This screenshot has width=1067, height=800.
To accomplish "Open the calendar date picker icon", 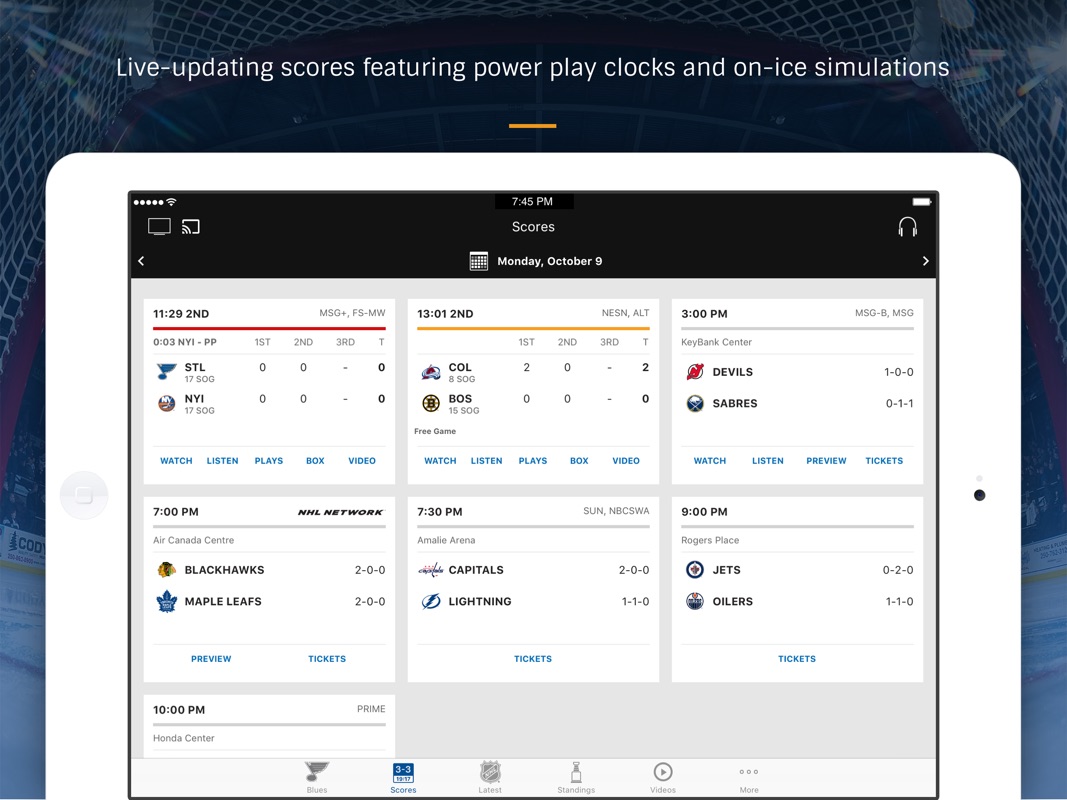I will [x=478, y=261].
